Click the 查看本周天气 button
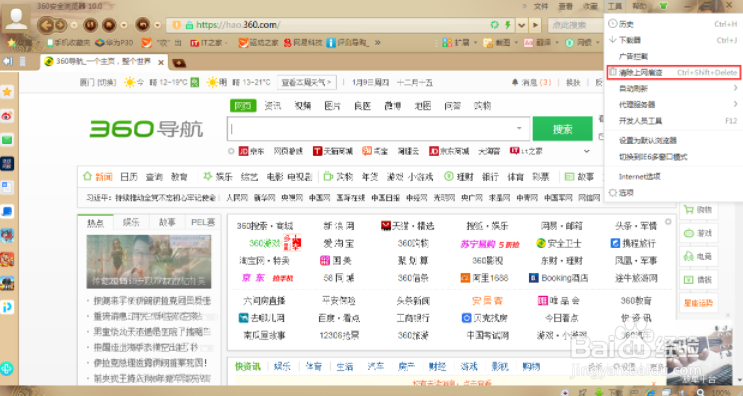Viewport: 743px width, 396px height. click(x=307, y=82)
